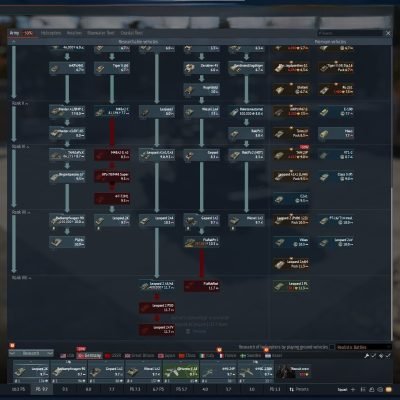Open the Coastal fleet tab
400x400 pixels.
[x=131, y=33]
